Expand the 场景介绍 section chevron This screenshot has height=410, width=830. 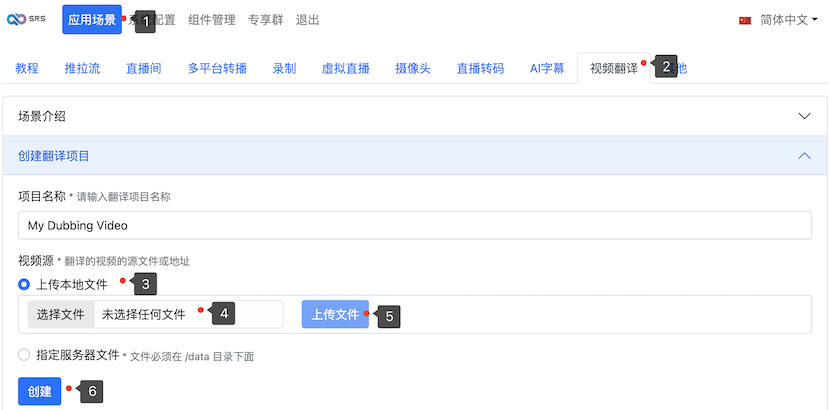804,116
